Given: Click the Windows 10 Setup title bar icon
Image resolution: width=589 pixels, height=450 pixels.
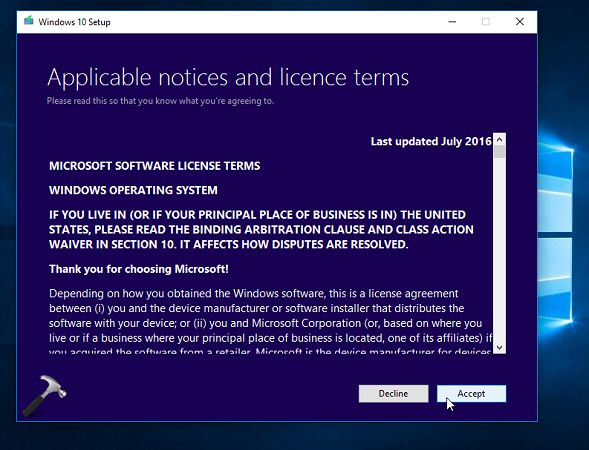Looking at the screenshot, I should (29, 21).
